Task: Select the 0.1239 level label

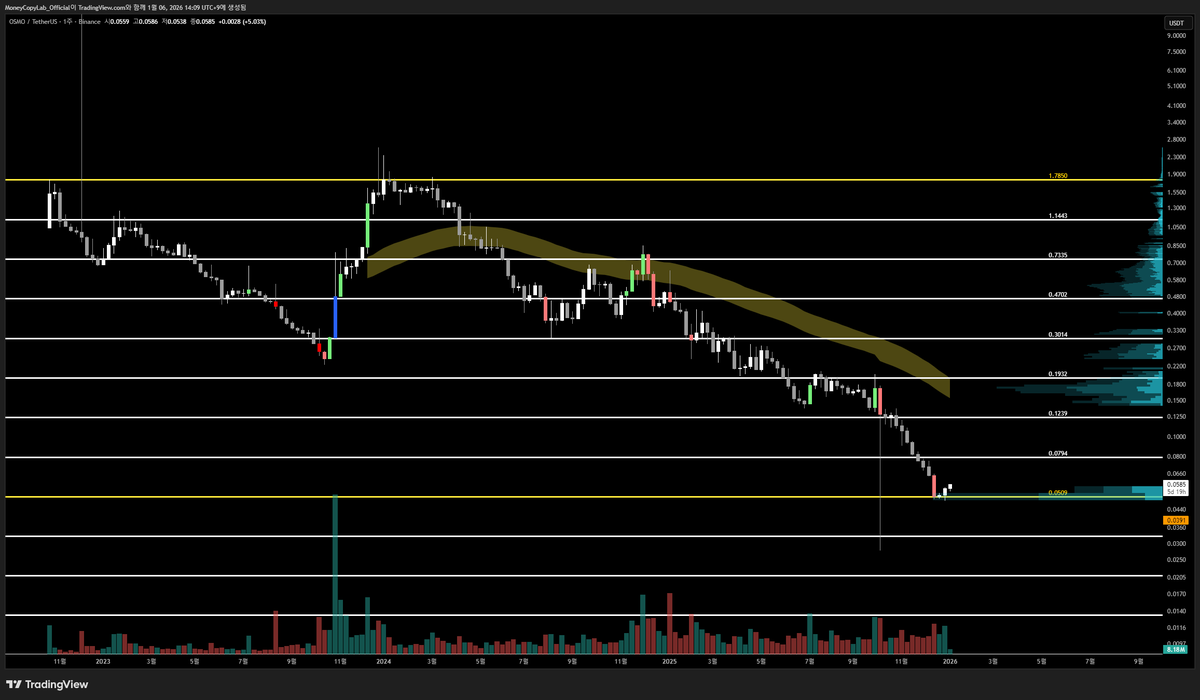Action: click(x=1058, y=413)
